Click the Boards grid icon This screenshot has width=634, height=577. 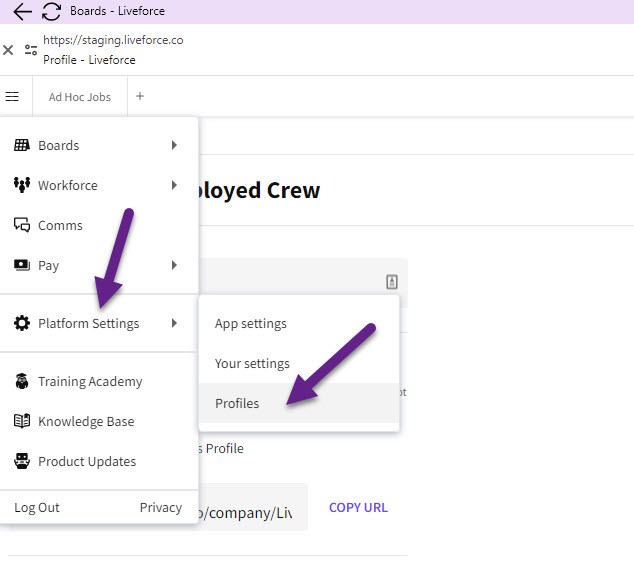[x=21, y=145]
